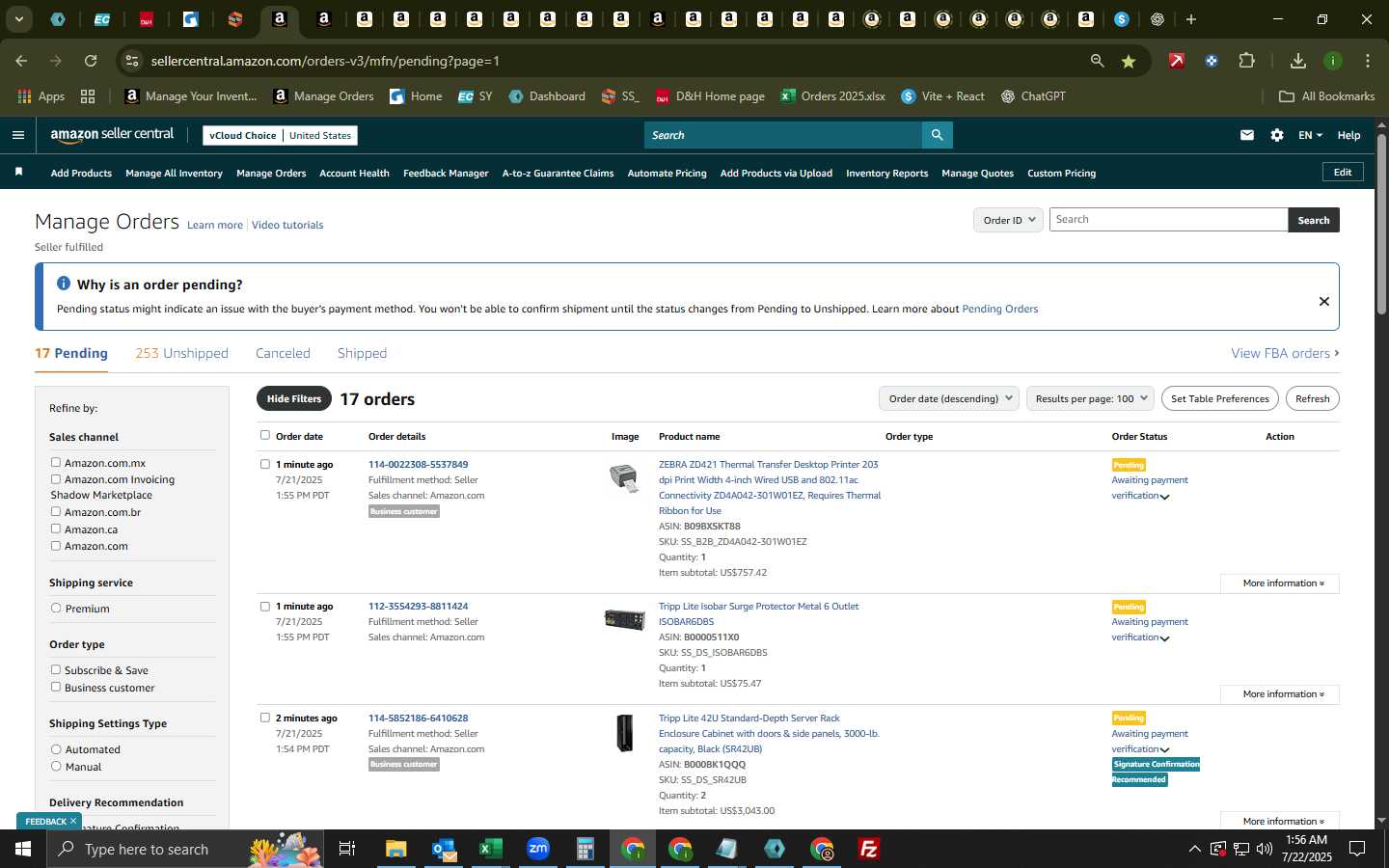Check the Amazon.ca filter
Screen dimensions: 1389x868
coord(56,529)
